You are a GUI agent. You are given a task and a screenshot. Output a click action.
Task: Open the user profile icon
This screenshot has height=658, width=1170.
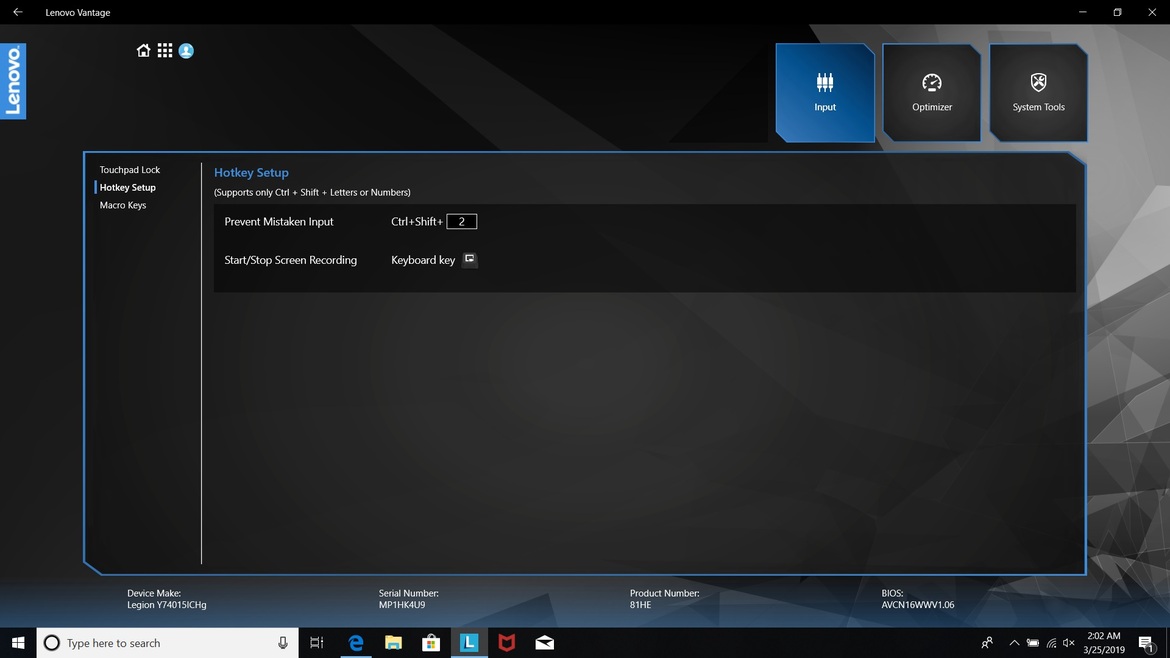tap(187, 51)
